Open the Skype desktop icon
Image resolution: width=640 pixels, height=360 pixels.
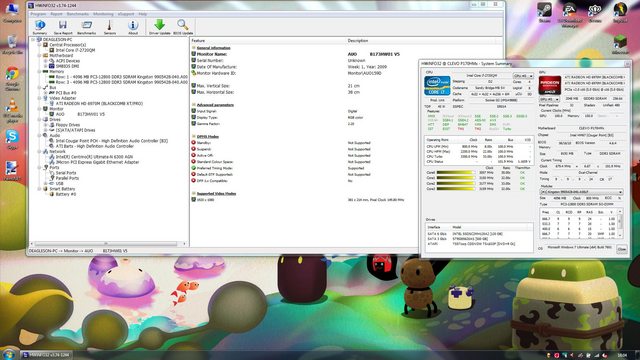click(12, 136)
